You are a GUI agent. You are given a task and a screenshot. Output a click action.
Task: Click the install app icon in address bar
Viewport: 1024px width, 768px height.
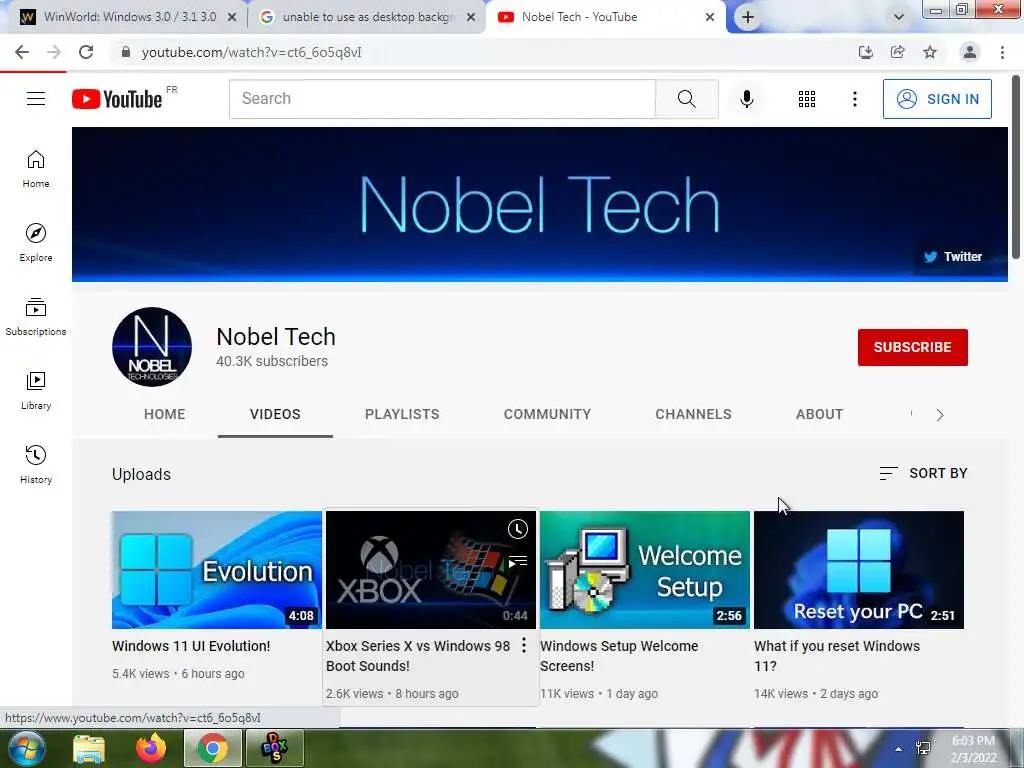[x=865, y=52]
